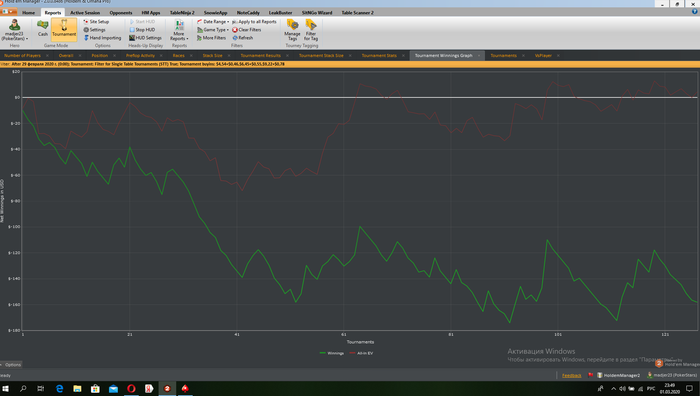Open Microsoft Edge from taskbar
The height and width of the screenshot is (396, 700).
(x=59, y=388)
